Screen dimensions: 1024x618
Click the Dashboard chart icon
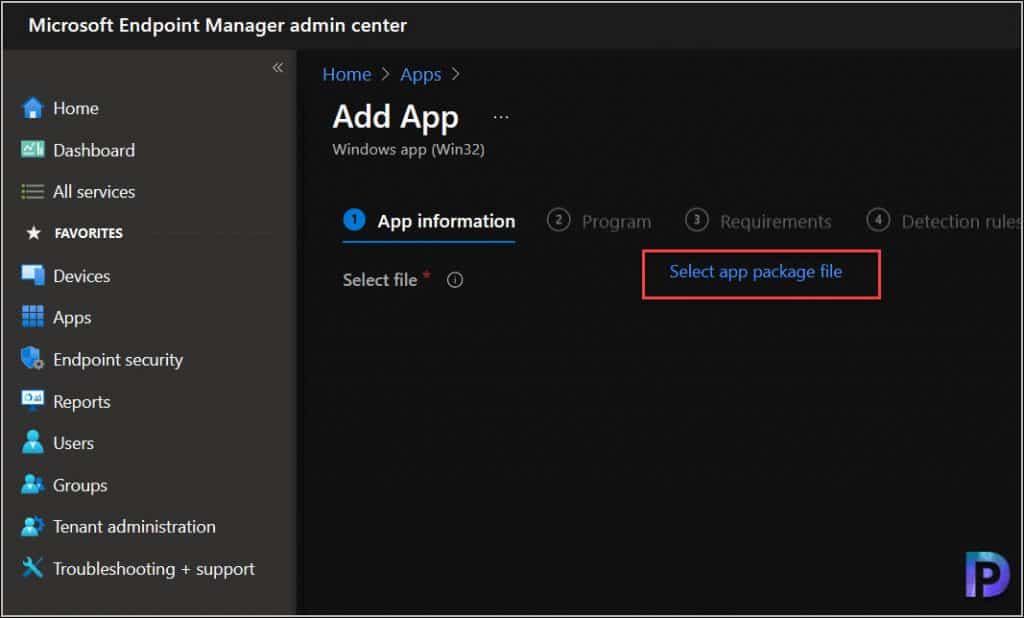33,150
